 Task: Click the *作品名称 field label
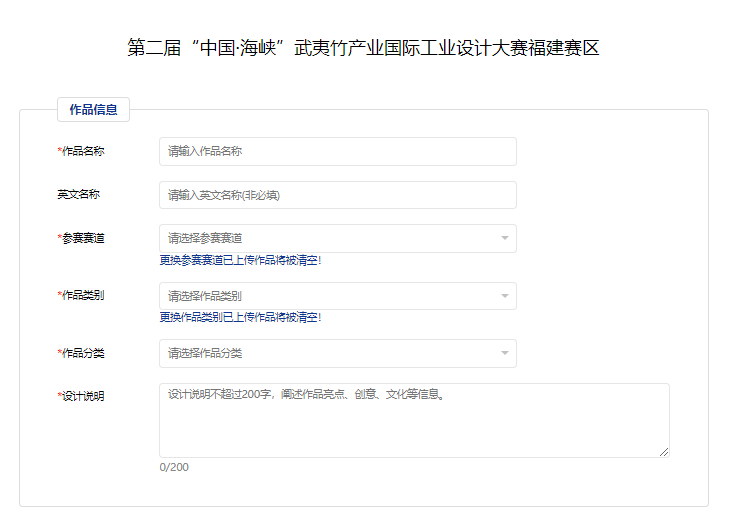pos(81,151)
